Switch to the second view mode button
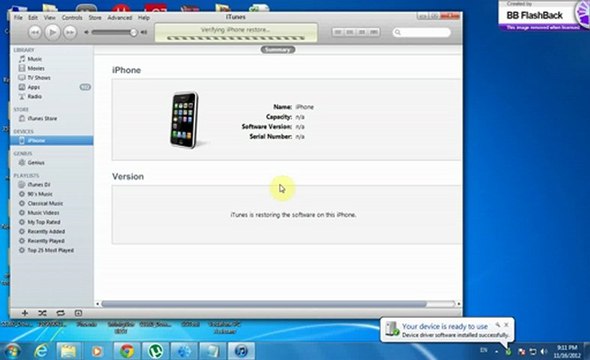The image size is (590, 360). tap(350, 32)
